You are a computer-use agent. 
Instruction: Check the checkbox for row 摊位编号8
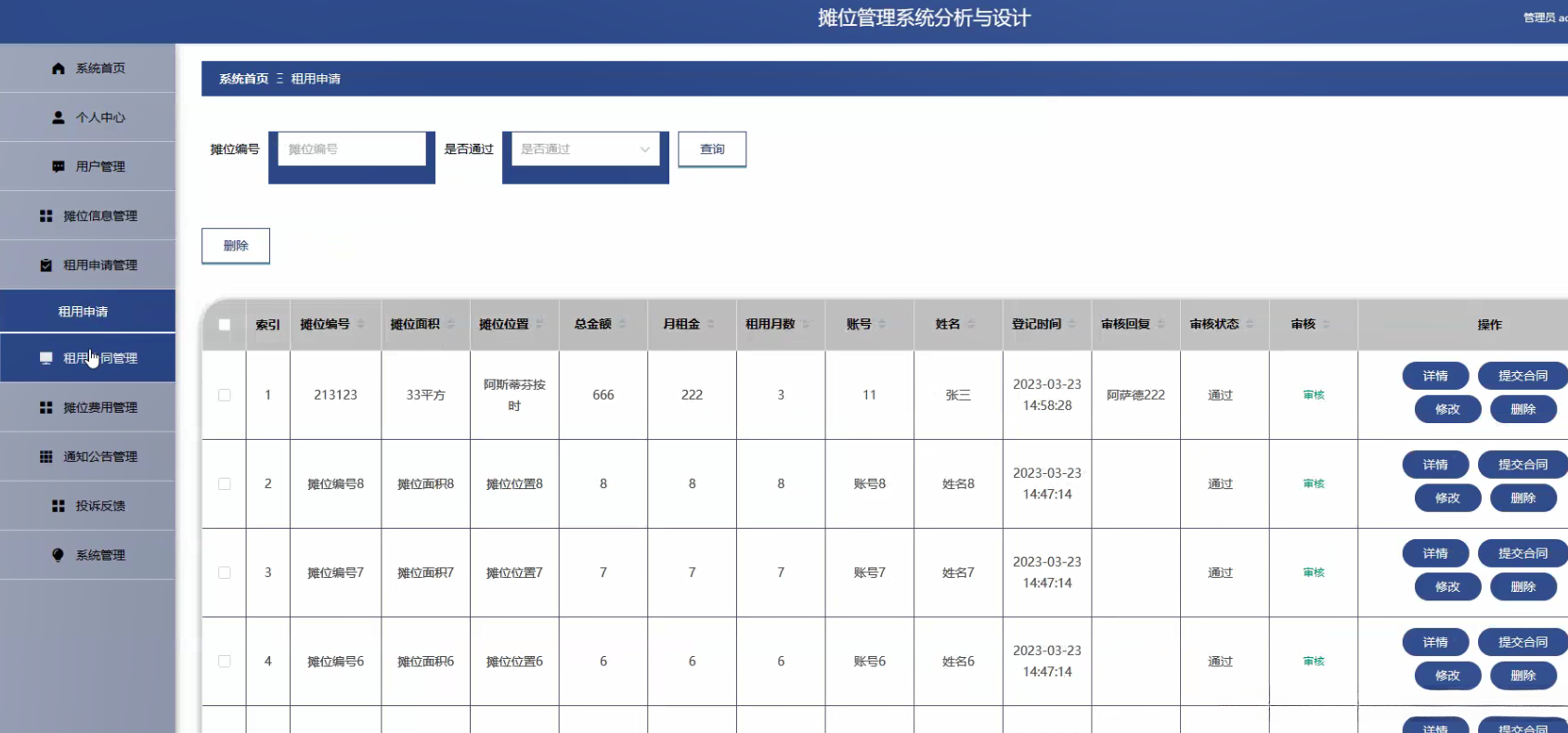(x=225, y=483)
